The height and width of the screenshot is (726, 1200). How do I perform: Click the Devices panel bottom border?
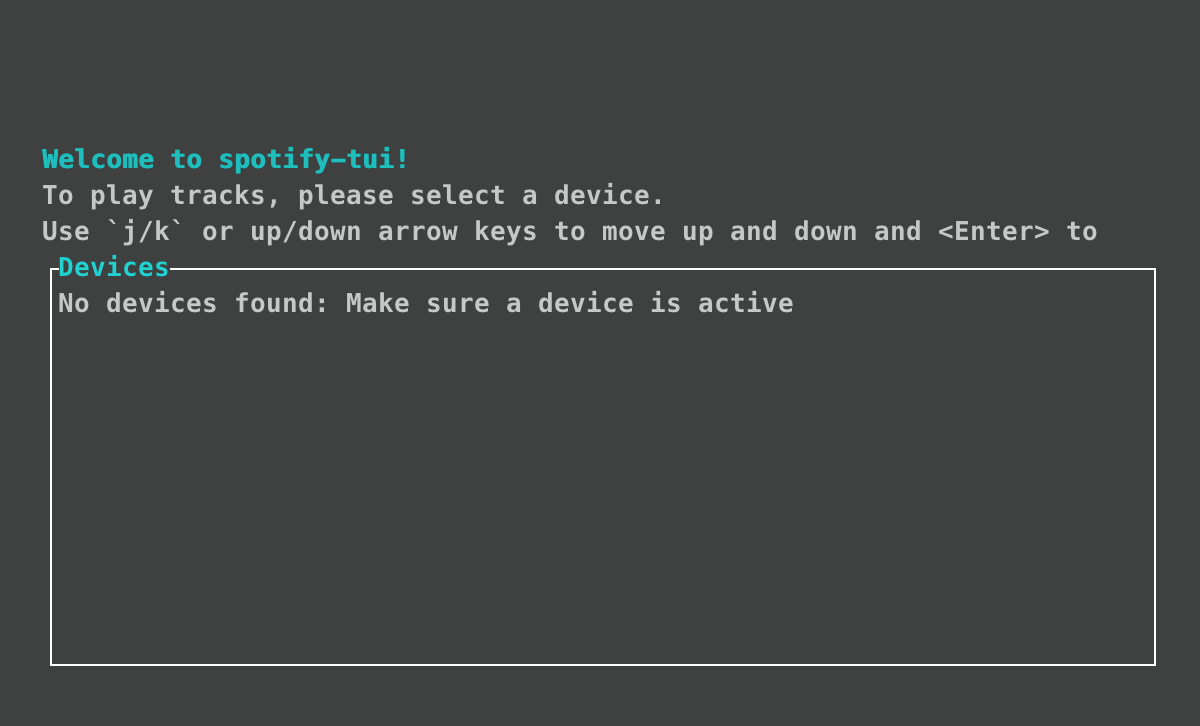click(600, 661)
